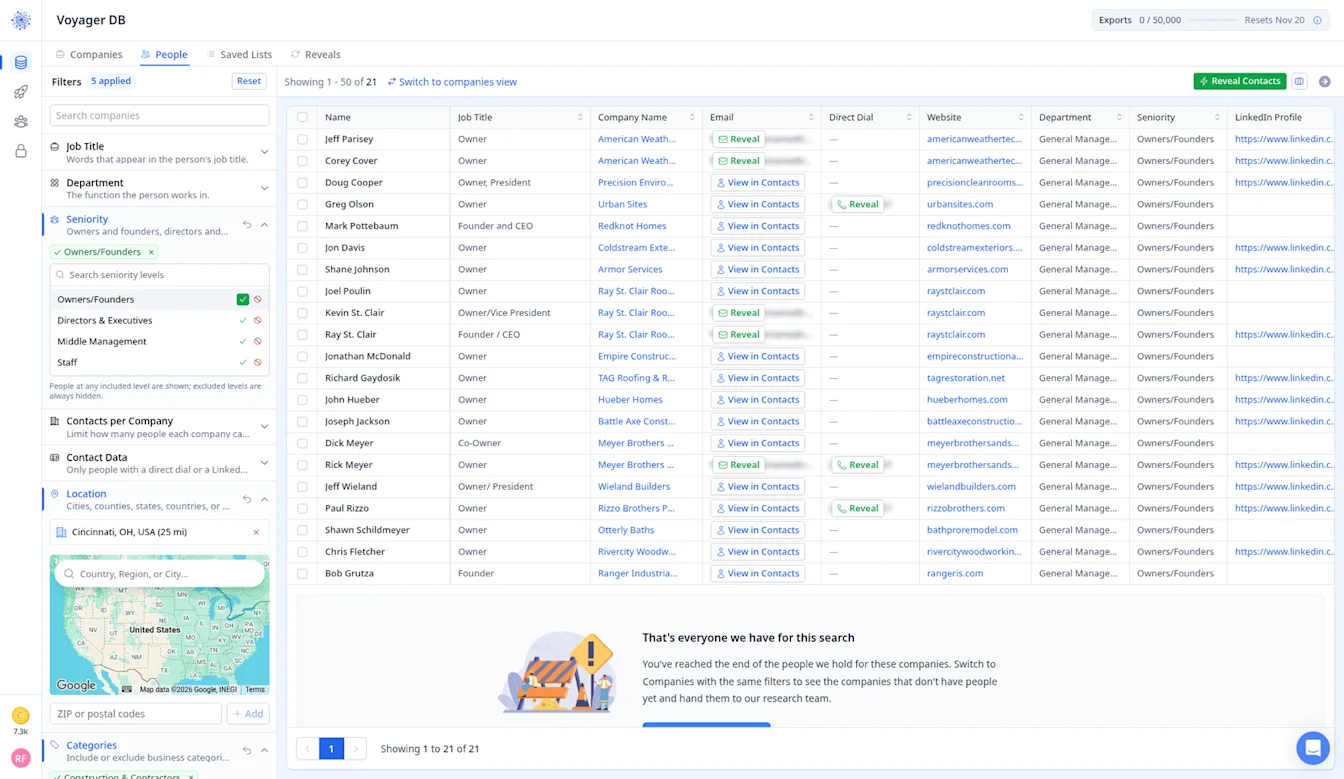Viewport: 1344px width, 779px height.
Task: Click the ZIP or postal codes field
Action: [x=136, y=714]
